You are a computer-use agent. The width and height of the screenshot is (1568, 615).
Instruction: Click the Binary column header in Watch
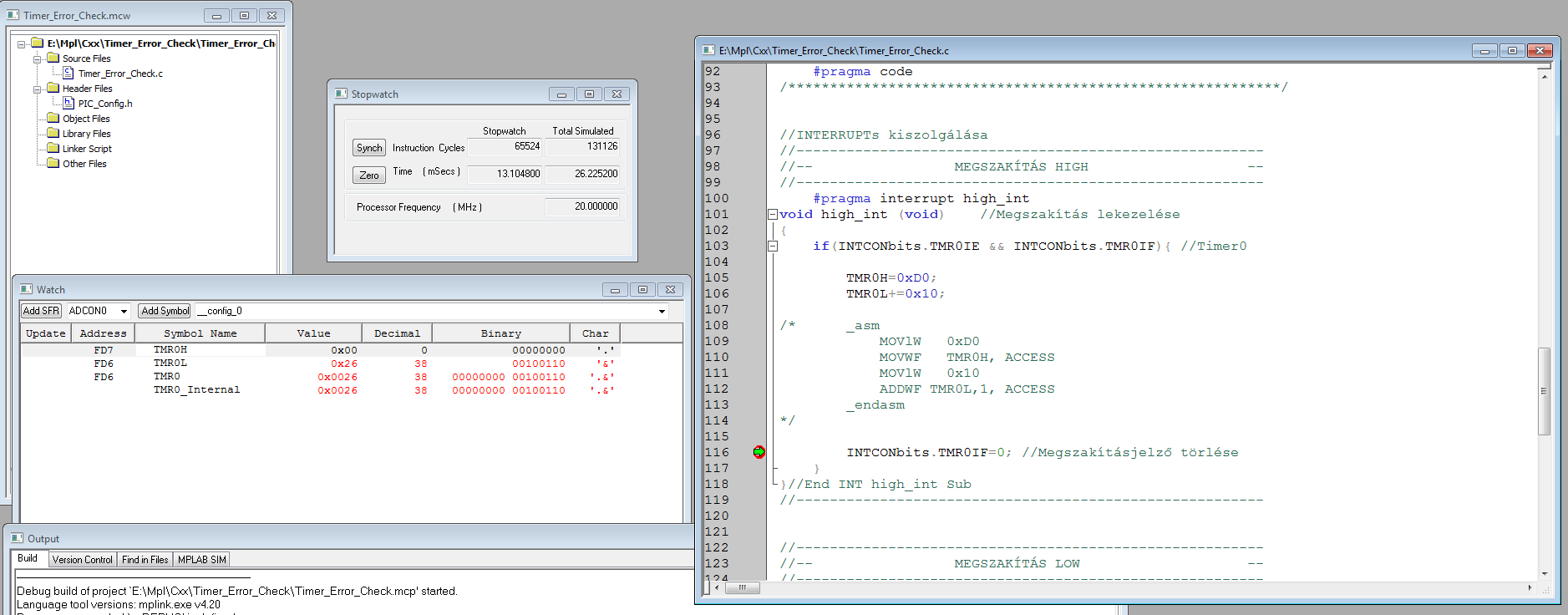501,333
